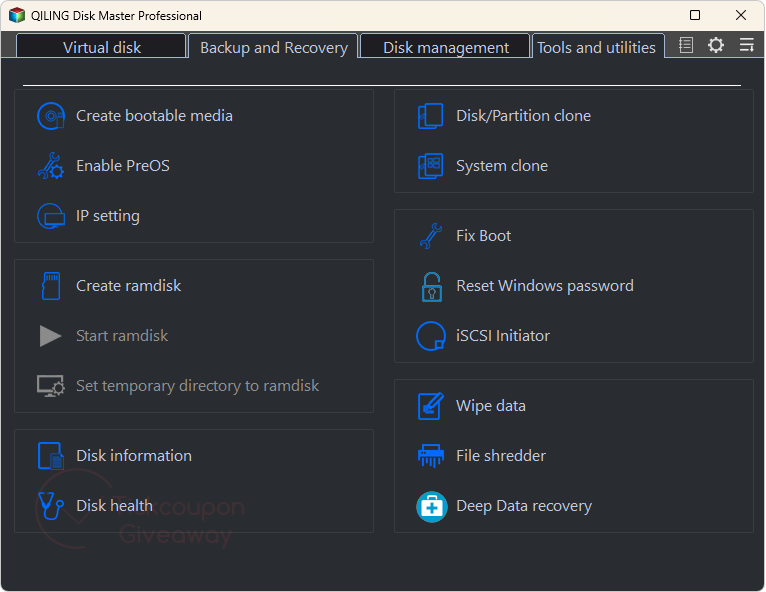The width and height of the screenshot is (766, 592).
Task: Switch to the Disk management tab
Action: click(446, 46)
